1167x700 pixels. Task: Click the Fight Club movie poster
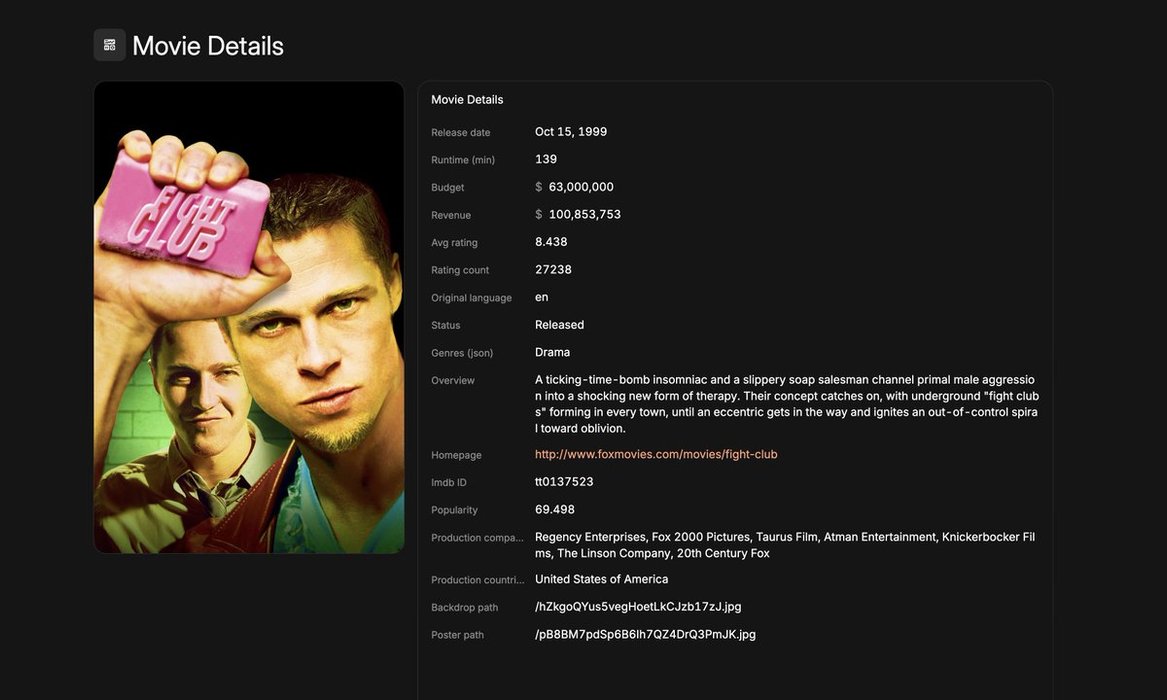tap(249, 317)
